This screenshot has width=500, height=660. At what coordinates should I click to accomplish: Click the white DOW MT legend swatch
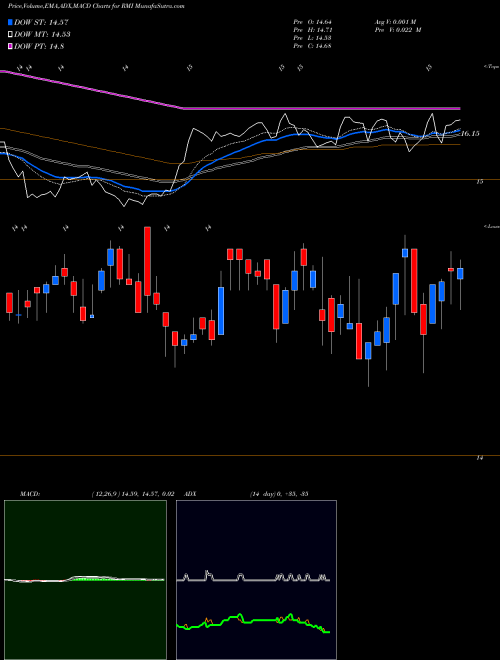[x=11, y=35]
